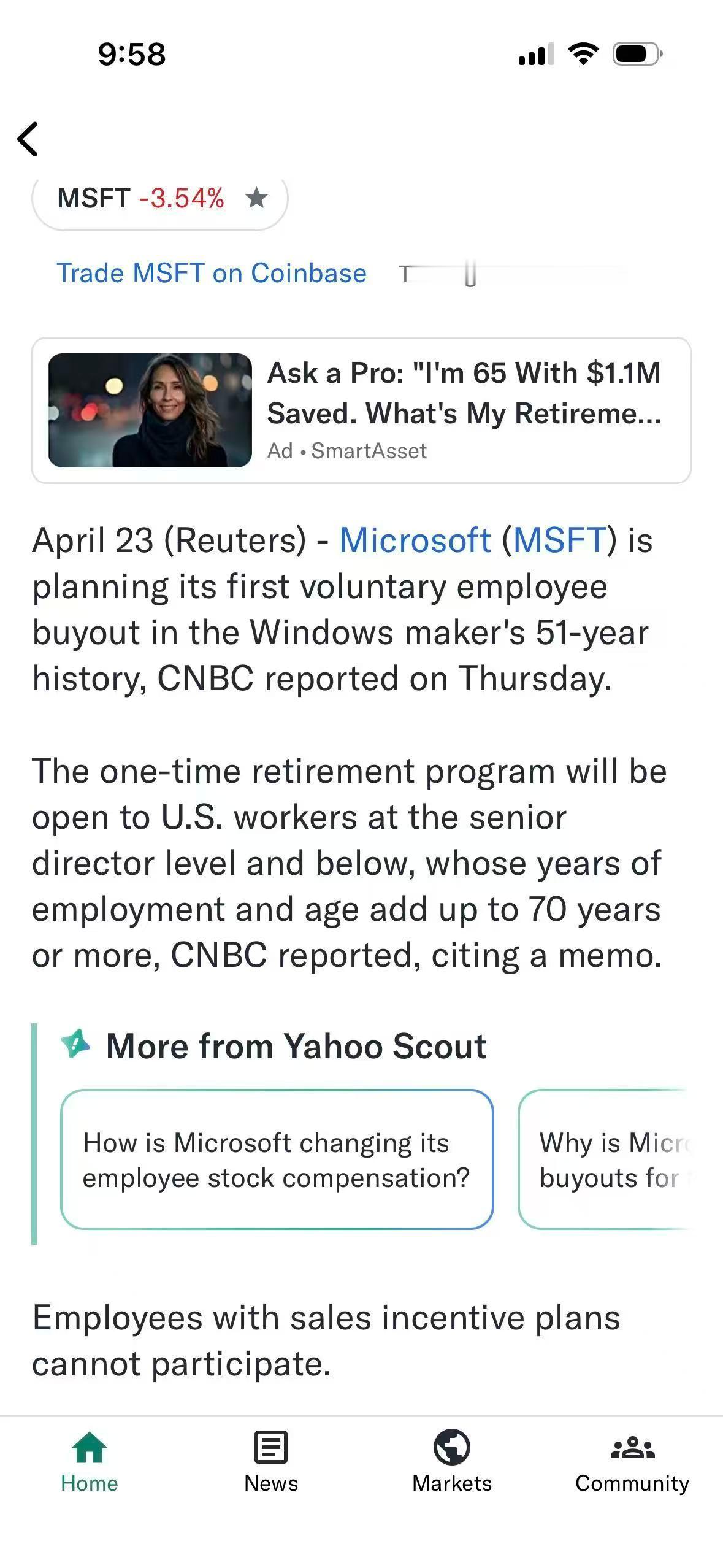This screenshot has width=723, height=1568.
Task: Tap the Markets tab label
Action: pos(452,1483)
